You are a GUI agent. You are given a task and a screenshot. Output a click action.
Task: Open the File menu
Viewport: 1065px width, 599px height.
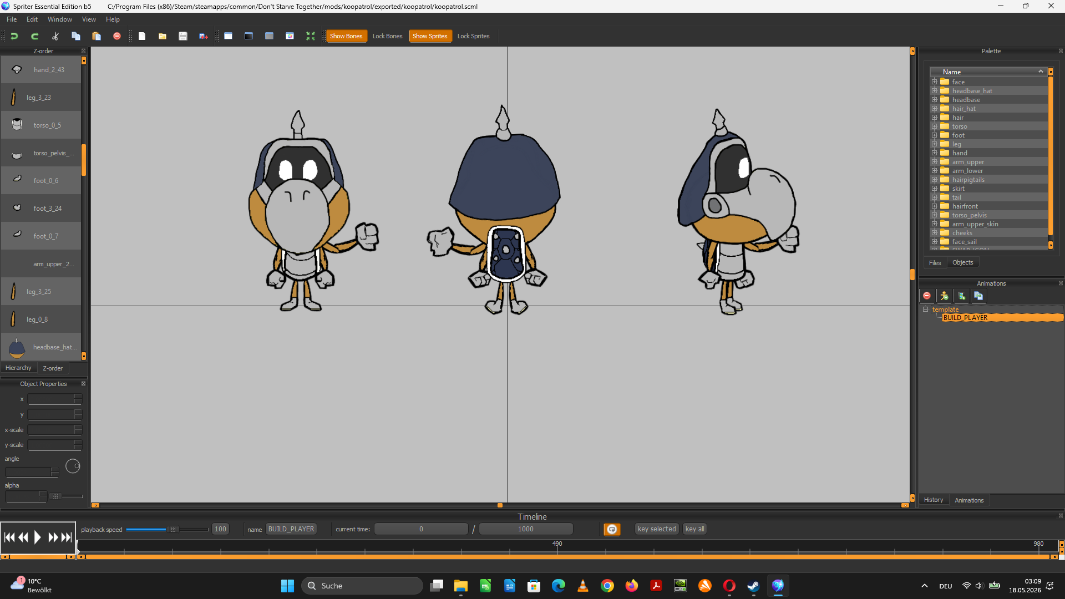coord(12,20)
